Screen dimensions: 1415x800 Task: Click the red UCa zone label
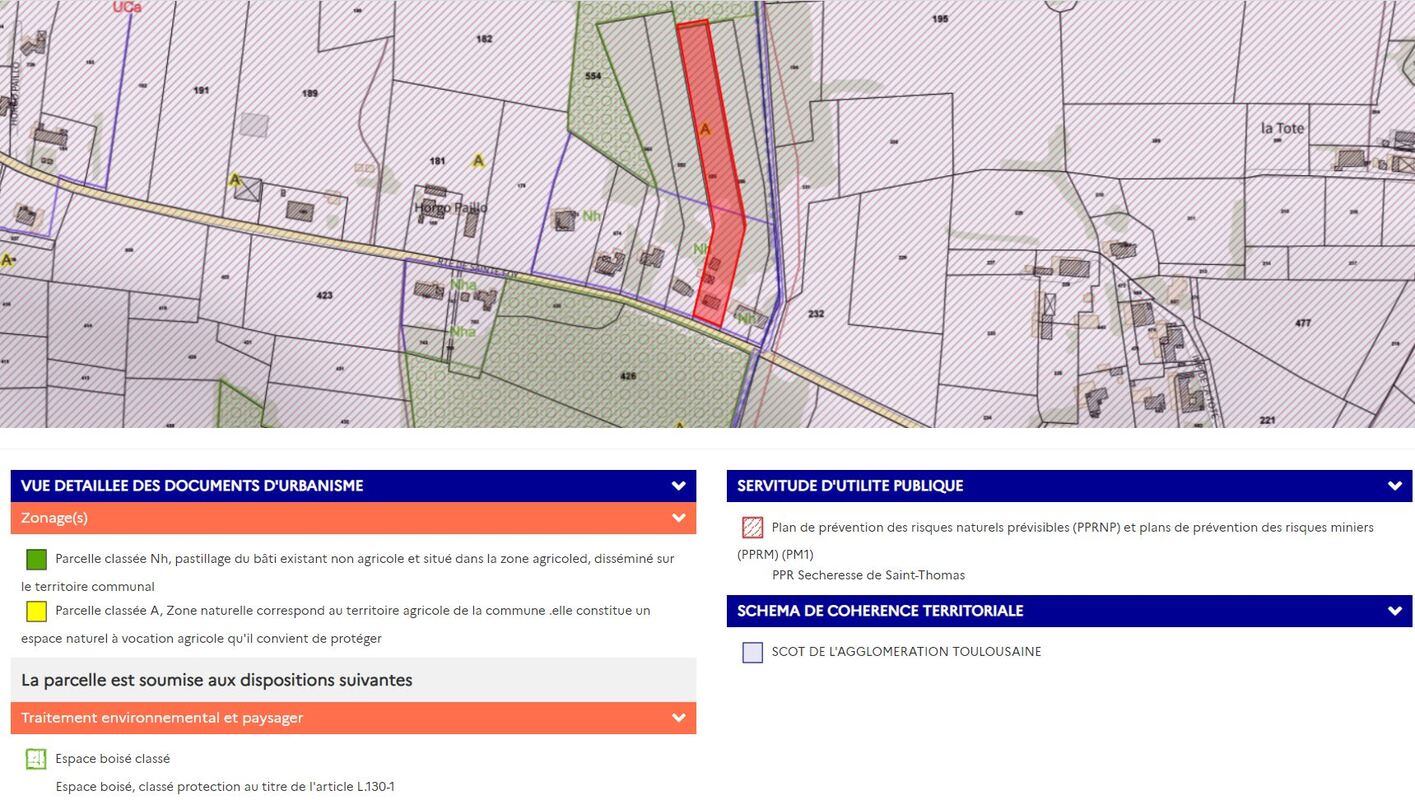127,8
